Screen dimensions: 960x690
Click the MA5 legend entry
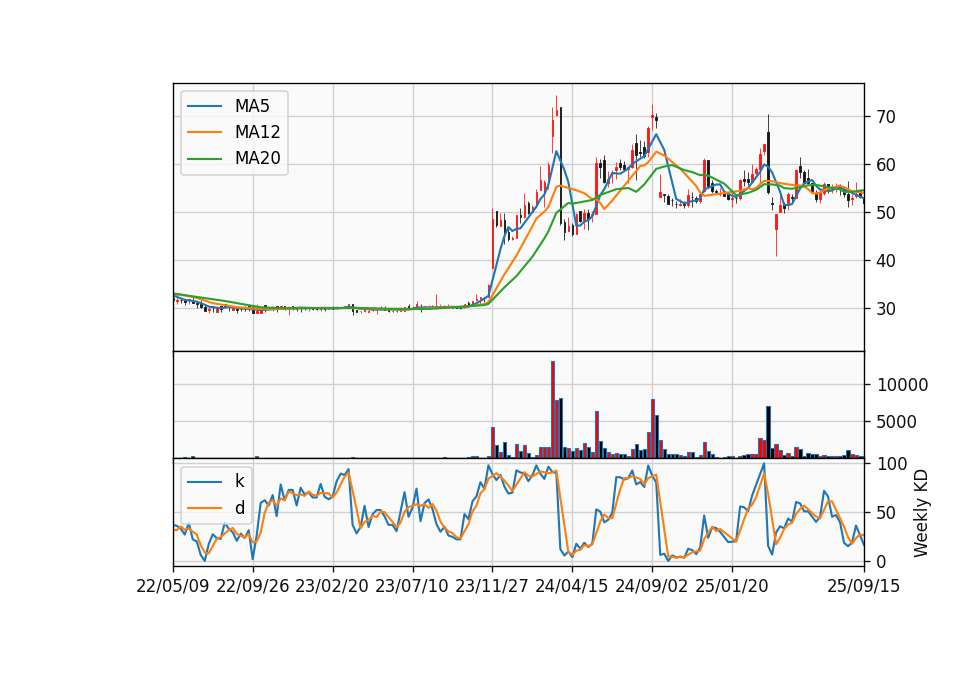click(228, 106)
